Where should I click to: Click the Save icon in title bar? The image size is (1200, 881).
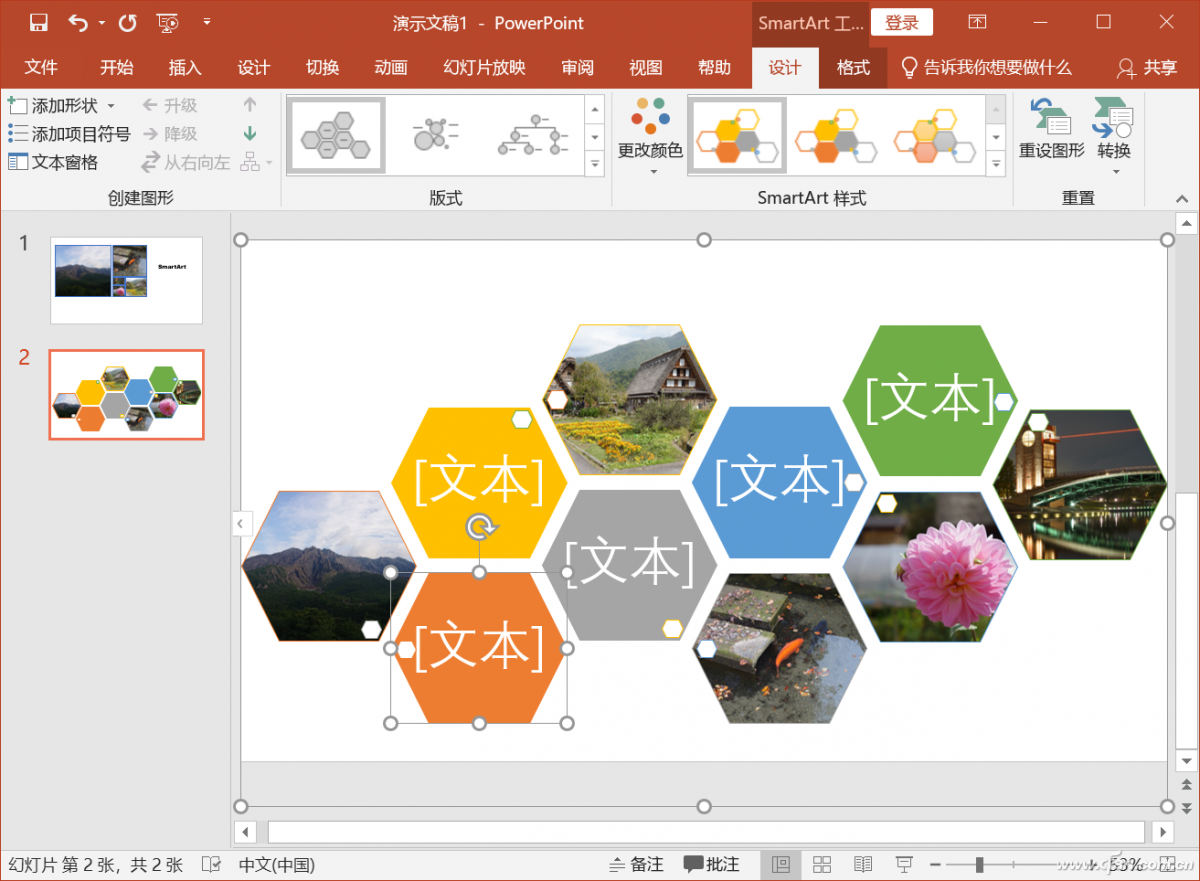coord(38,22)
